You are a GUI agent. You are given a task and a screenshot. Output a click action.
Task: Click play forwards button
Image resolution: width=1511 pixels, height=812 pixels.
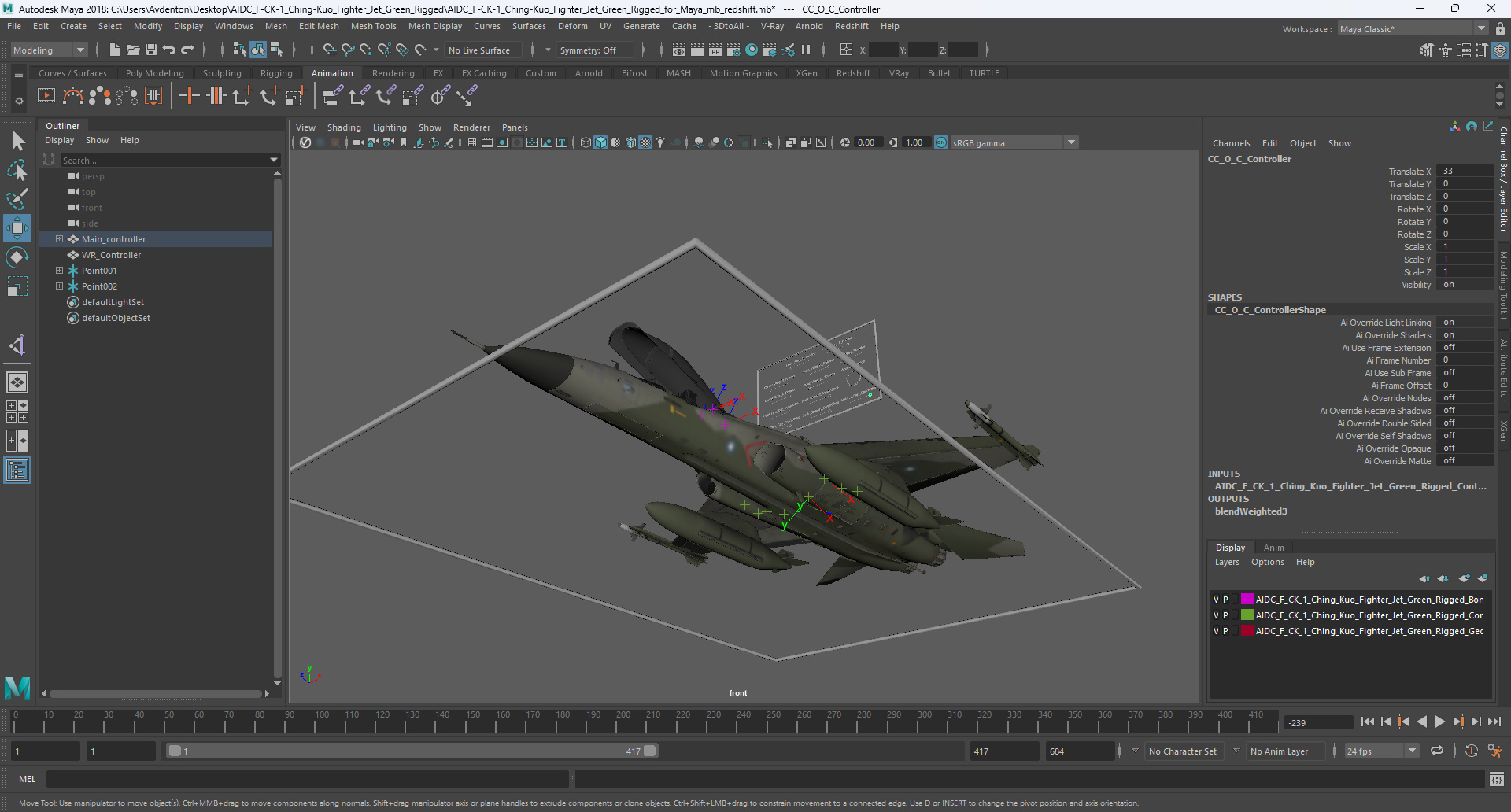tap(1439, 722)
